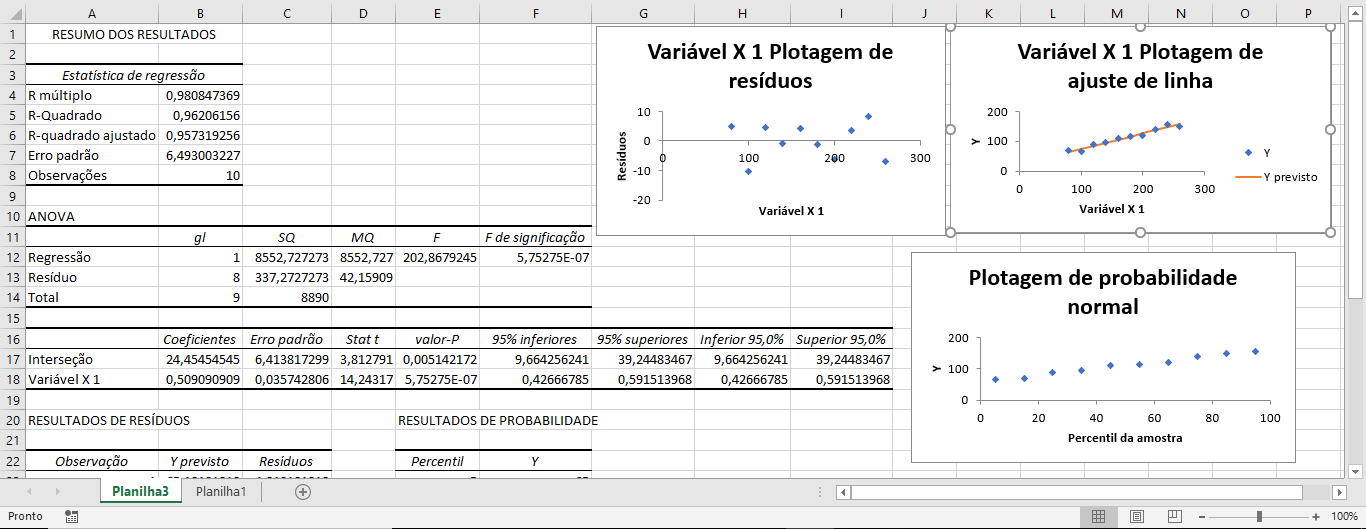
Task: Click the 'Y previsto' legend entry
Action: coord(1277,177)
